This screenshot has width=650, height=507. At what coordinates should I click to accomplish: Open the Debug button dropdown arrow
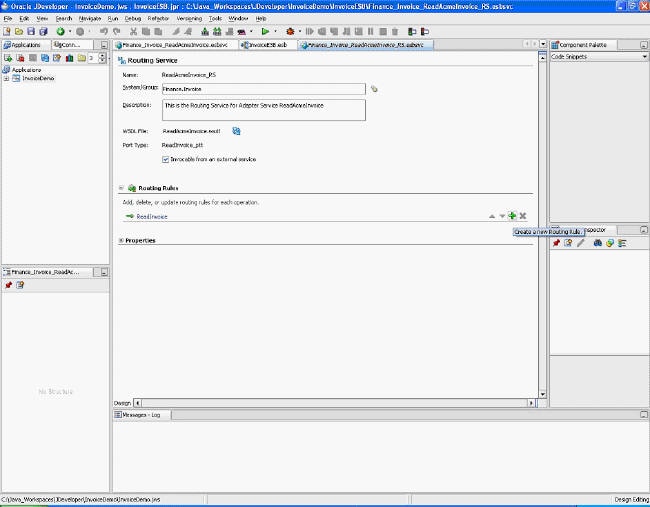[300, 32]
